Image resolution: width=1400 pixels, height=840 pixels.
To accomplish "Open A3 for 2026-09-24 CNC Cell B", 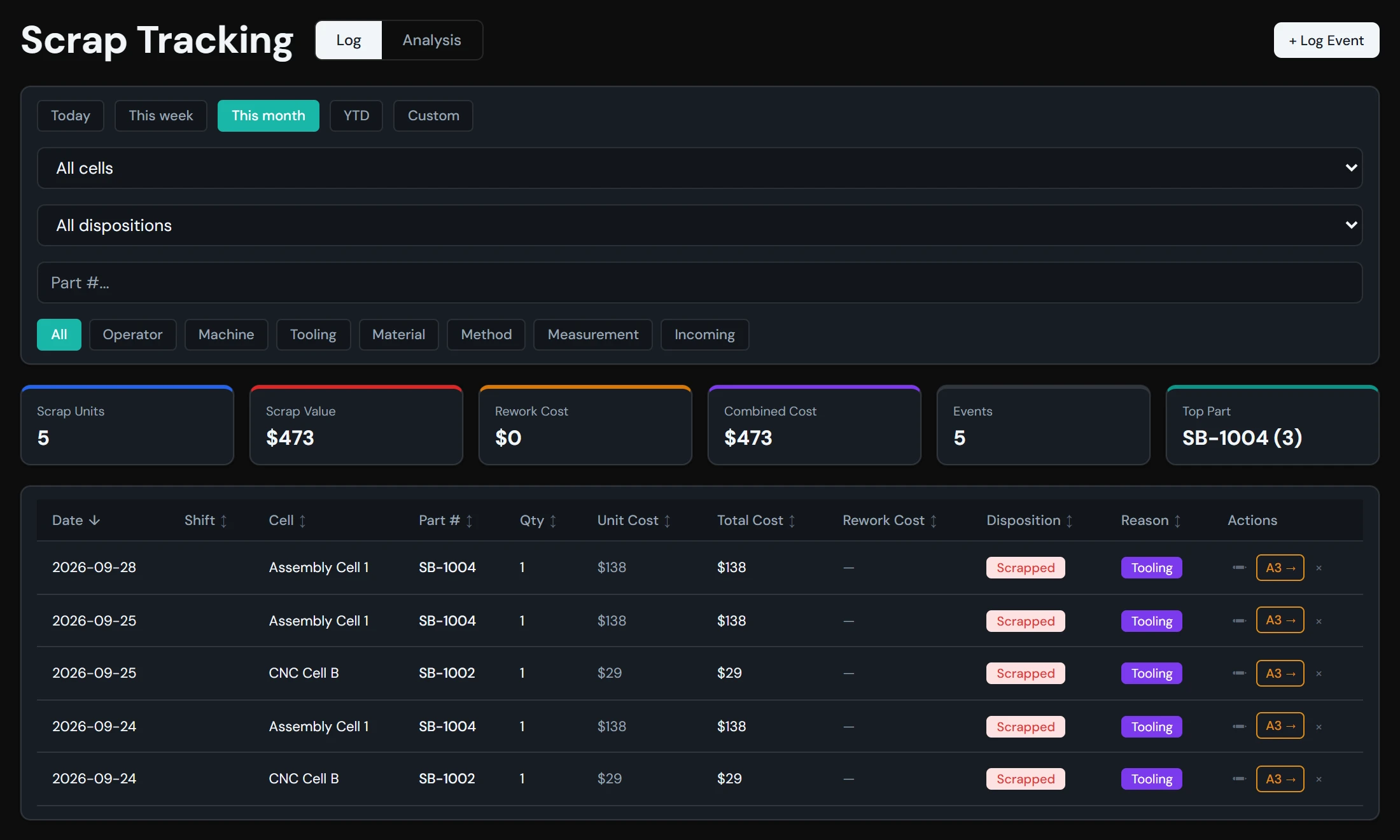I will click(1280, 779).
